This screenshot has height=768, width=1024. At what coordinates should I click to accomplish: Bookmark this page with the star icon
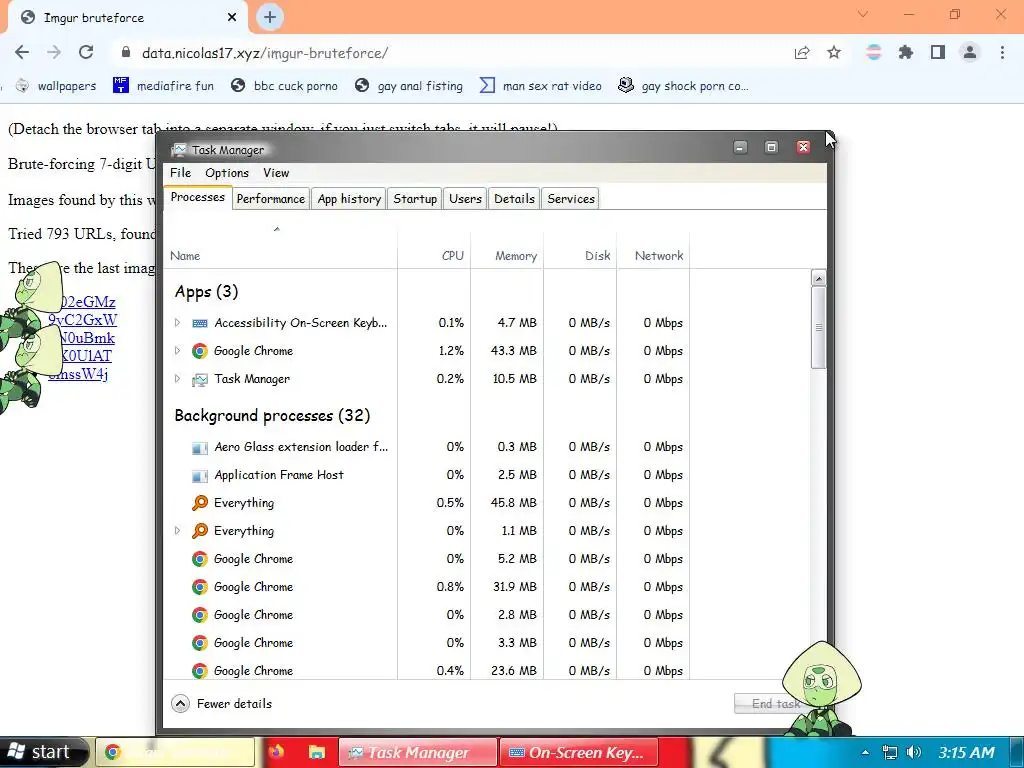834,53
